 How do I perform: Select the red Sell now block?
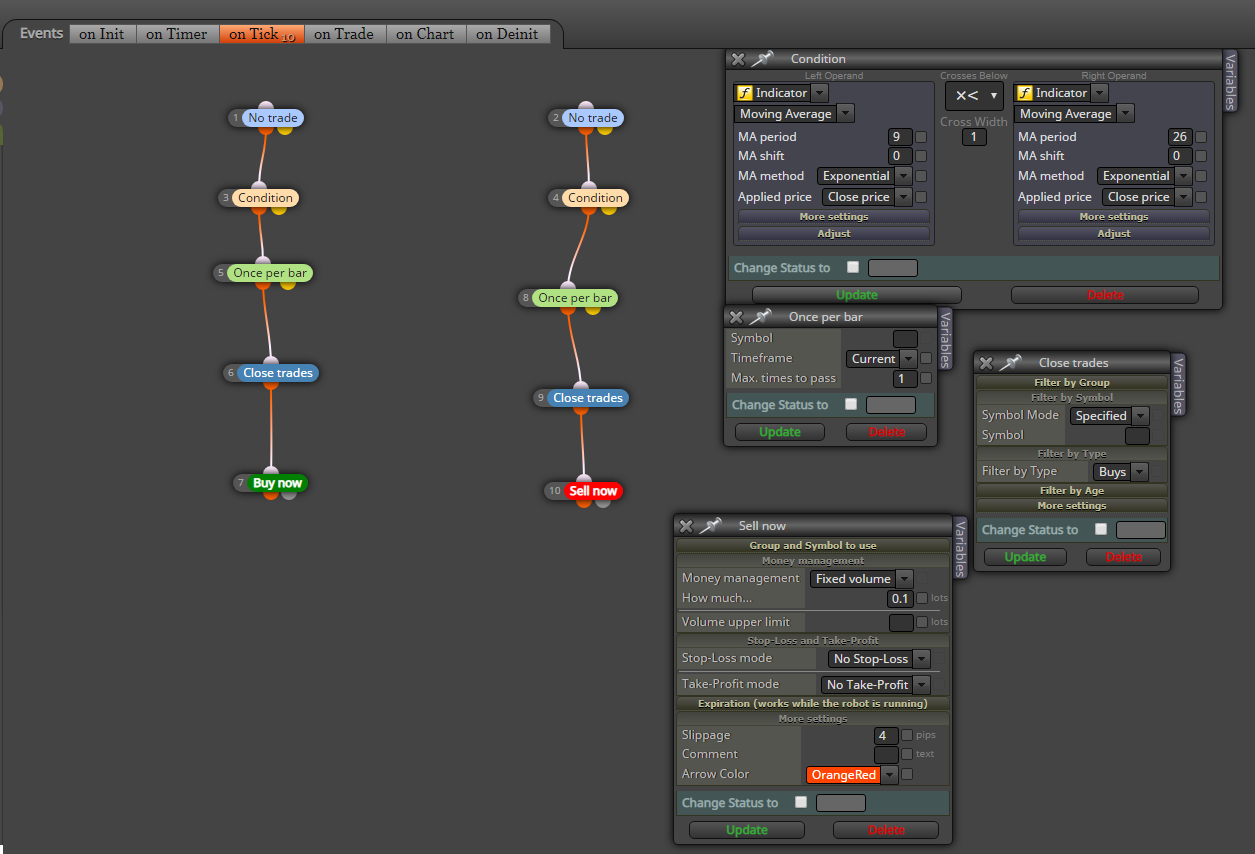593,491
